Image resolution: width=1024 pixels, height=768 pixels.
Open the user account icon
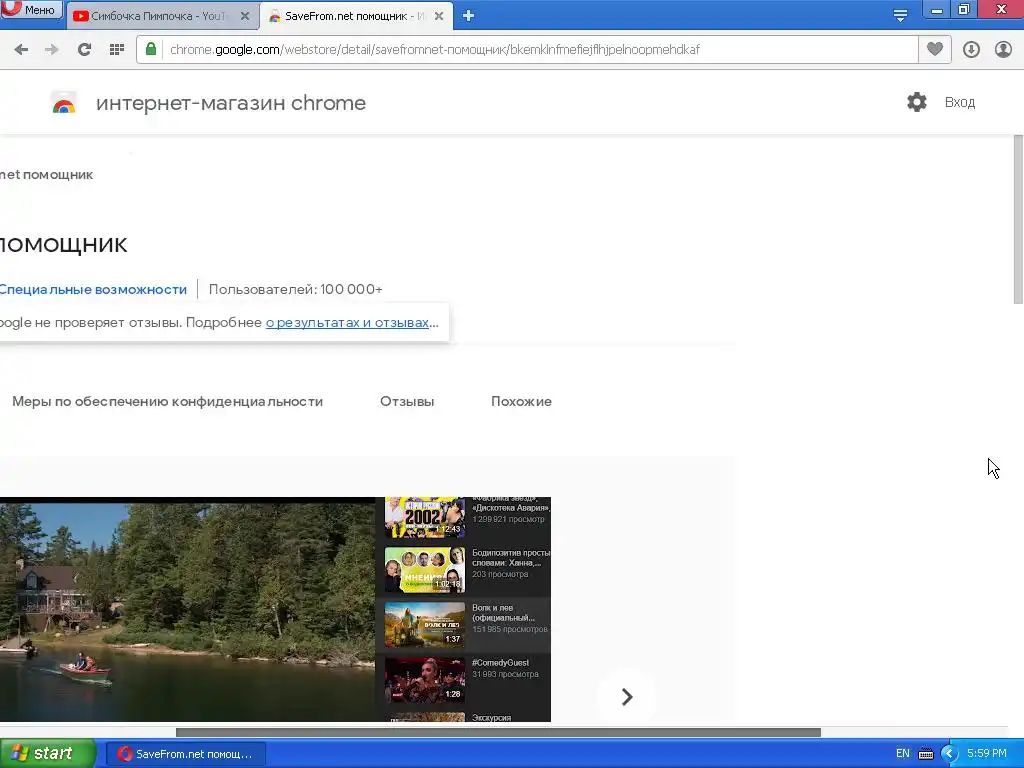[1003, 50]
